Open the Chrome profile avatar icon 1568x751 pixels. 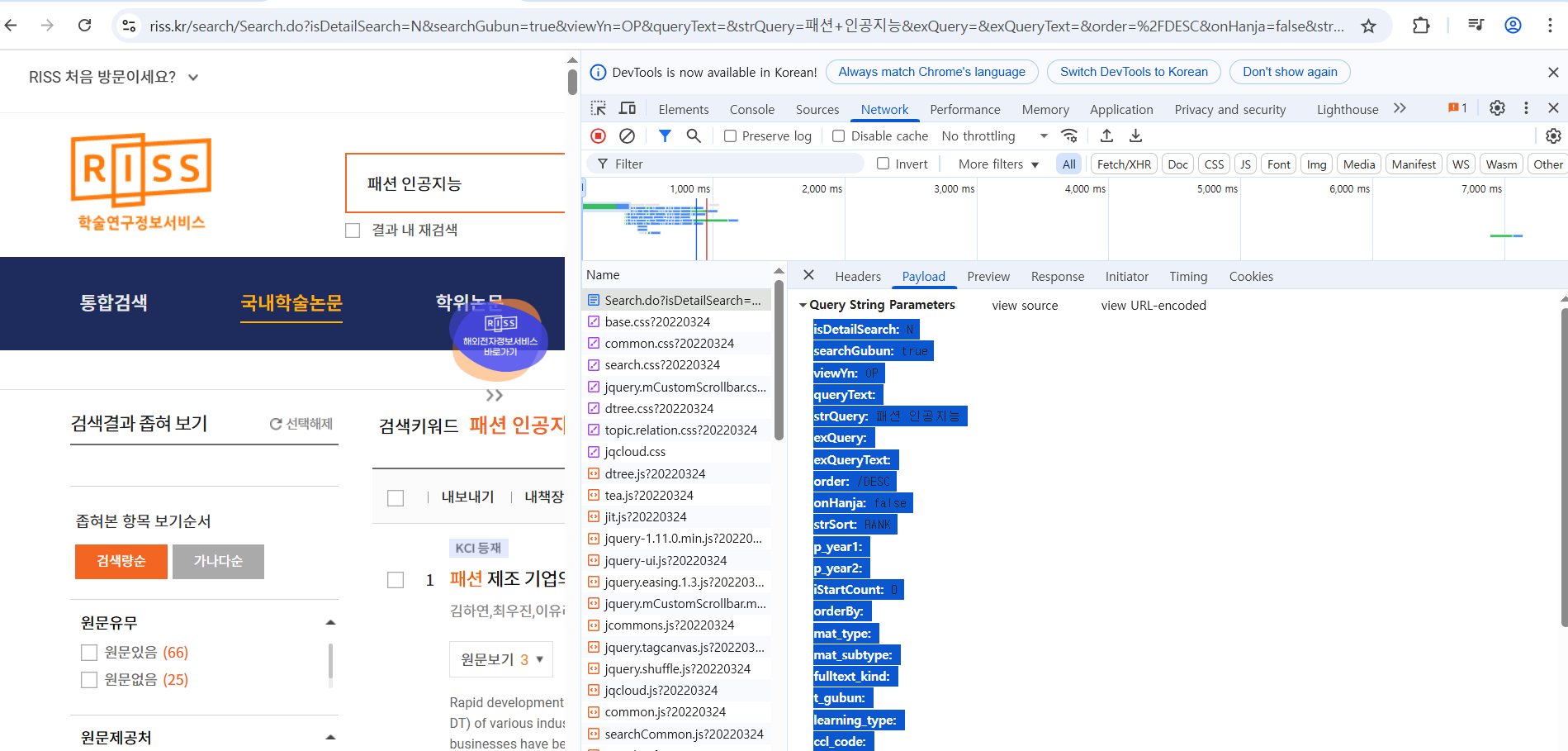[x=1513, y=26]
